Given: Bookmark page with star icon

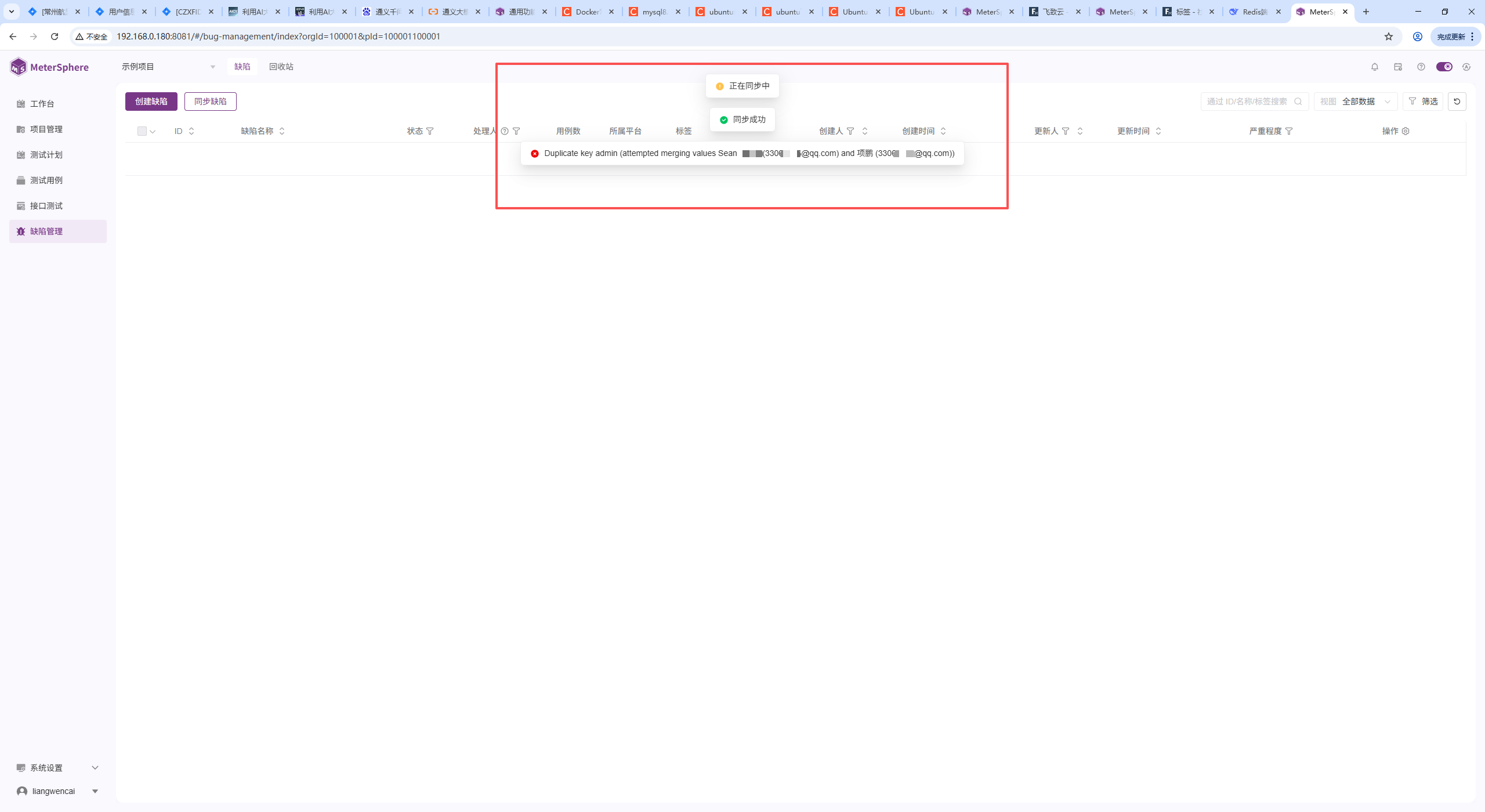Looking at the screenshot, I should pyautogui.click(x=1389, y=37).
